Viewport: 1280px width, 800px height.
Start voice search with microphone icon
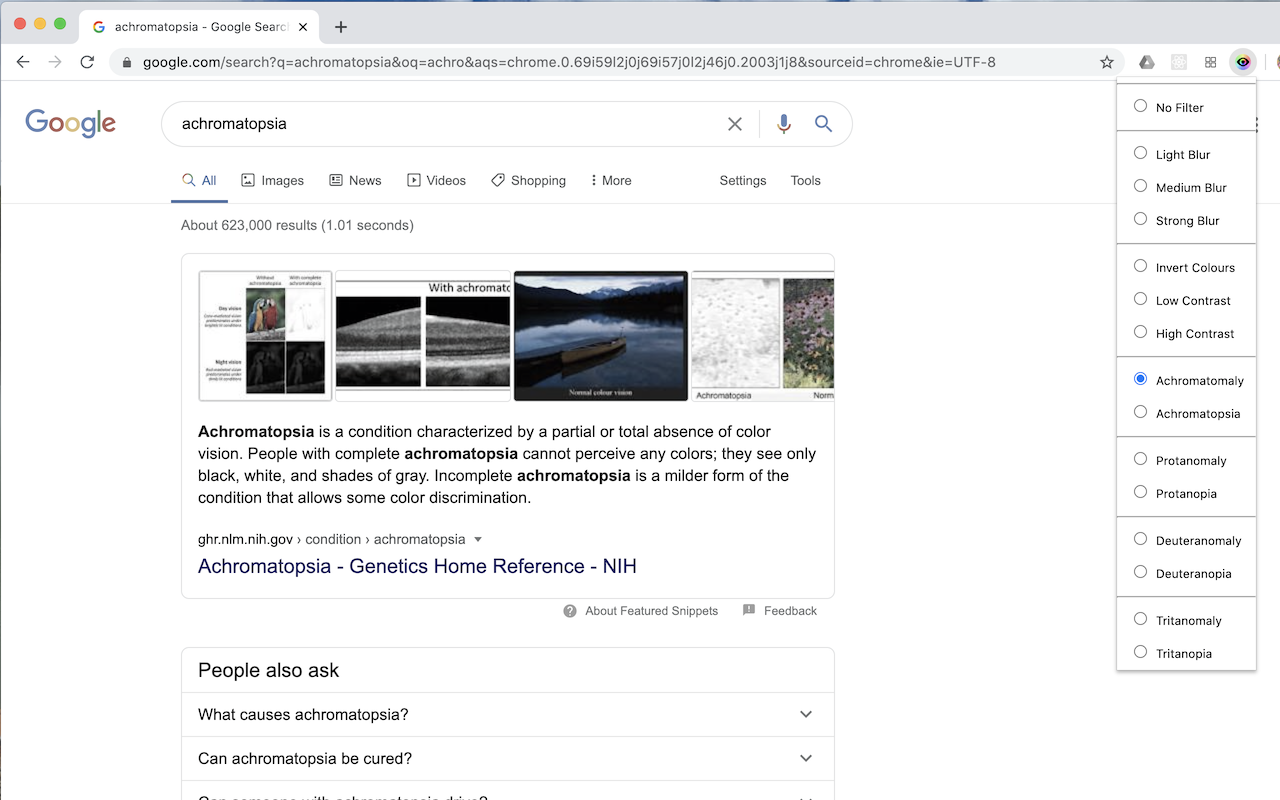(x=784, y=124)
